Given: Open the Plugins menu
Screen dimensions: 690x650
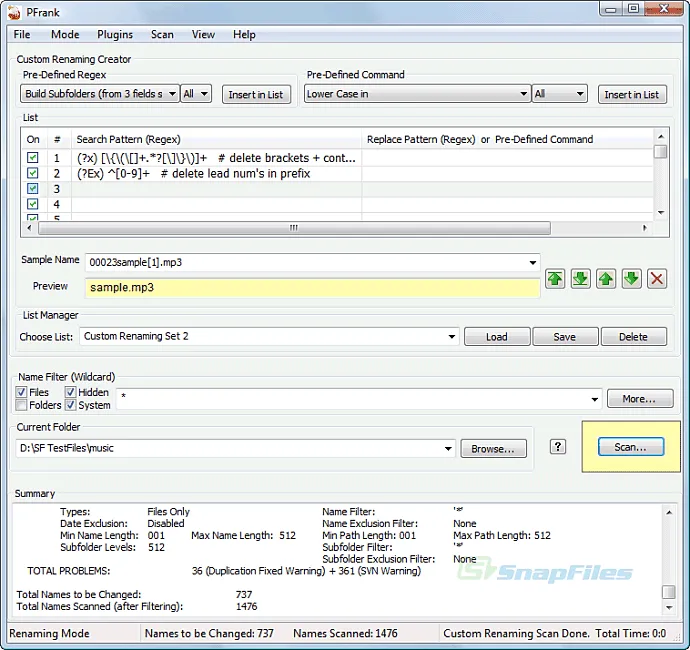Looking at the screenshot, I should click(x=115, y=34).
